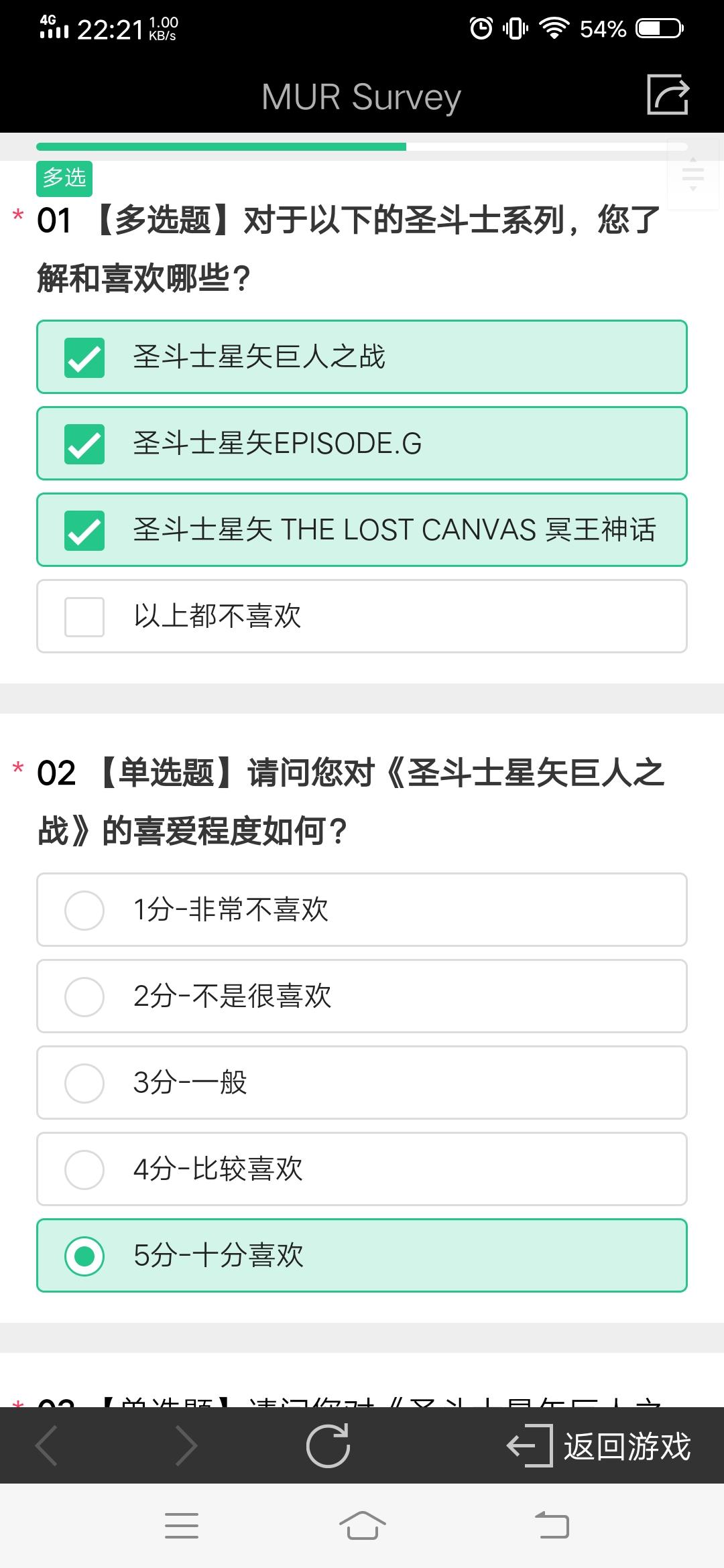This screenshot has height=1568, width=724.
Task: Open the floating question navigator icon
Action: (693, 175)
